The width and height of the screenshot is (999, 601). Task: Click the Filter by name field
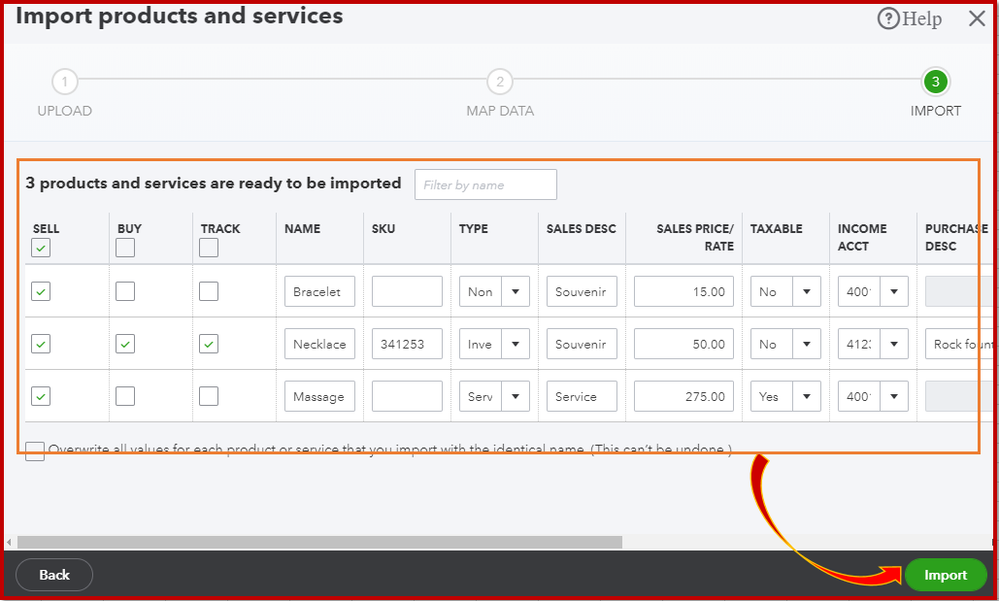485,185
